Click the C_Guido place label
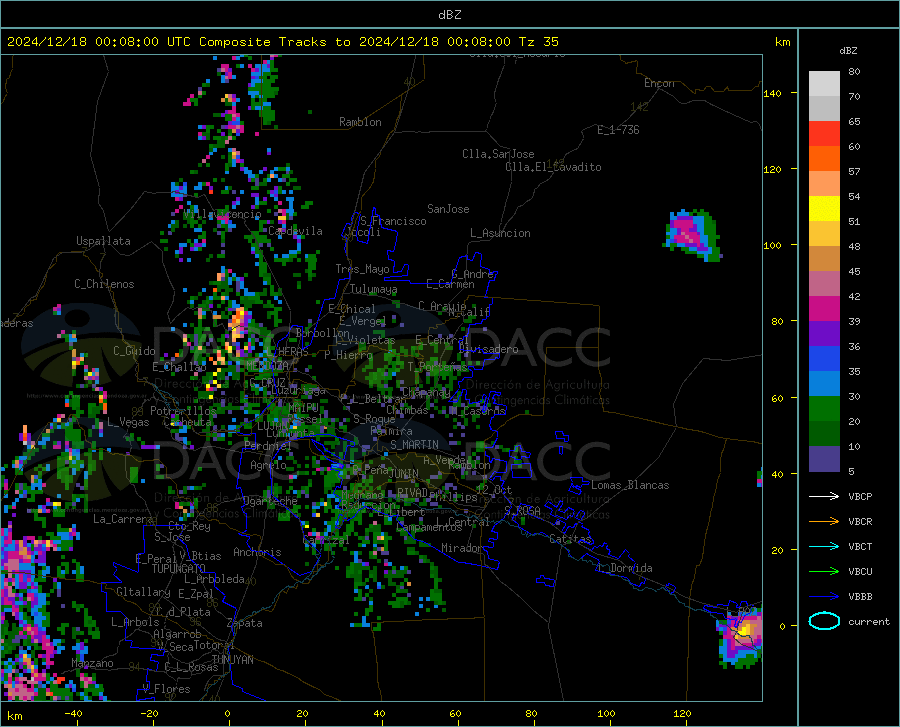The width and height of the screenshot is (900, 727). tap(134, 351)
